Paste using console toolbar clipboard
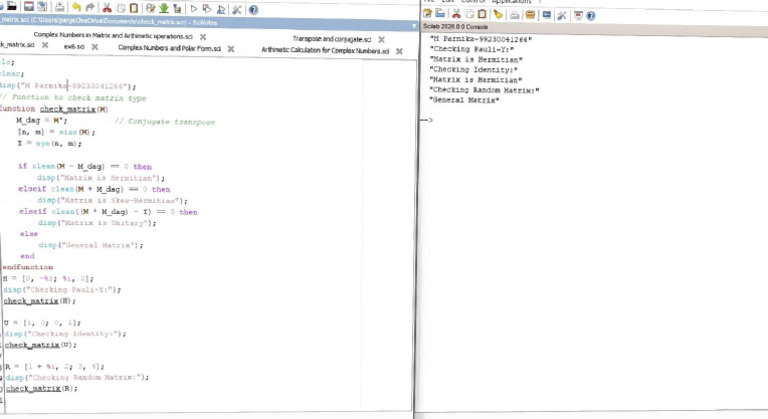The height and width of the screenshot is (419, 768). click(x=482, y=14)
